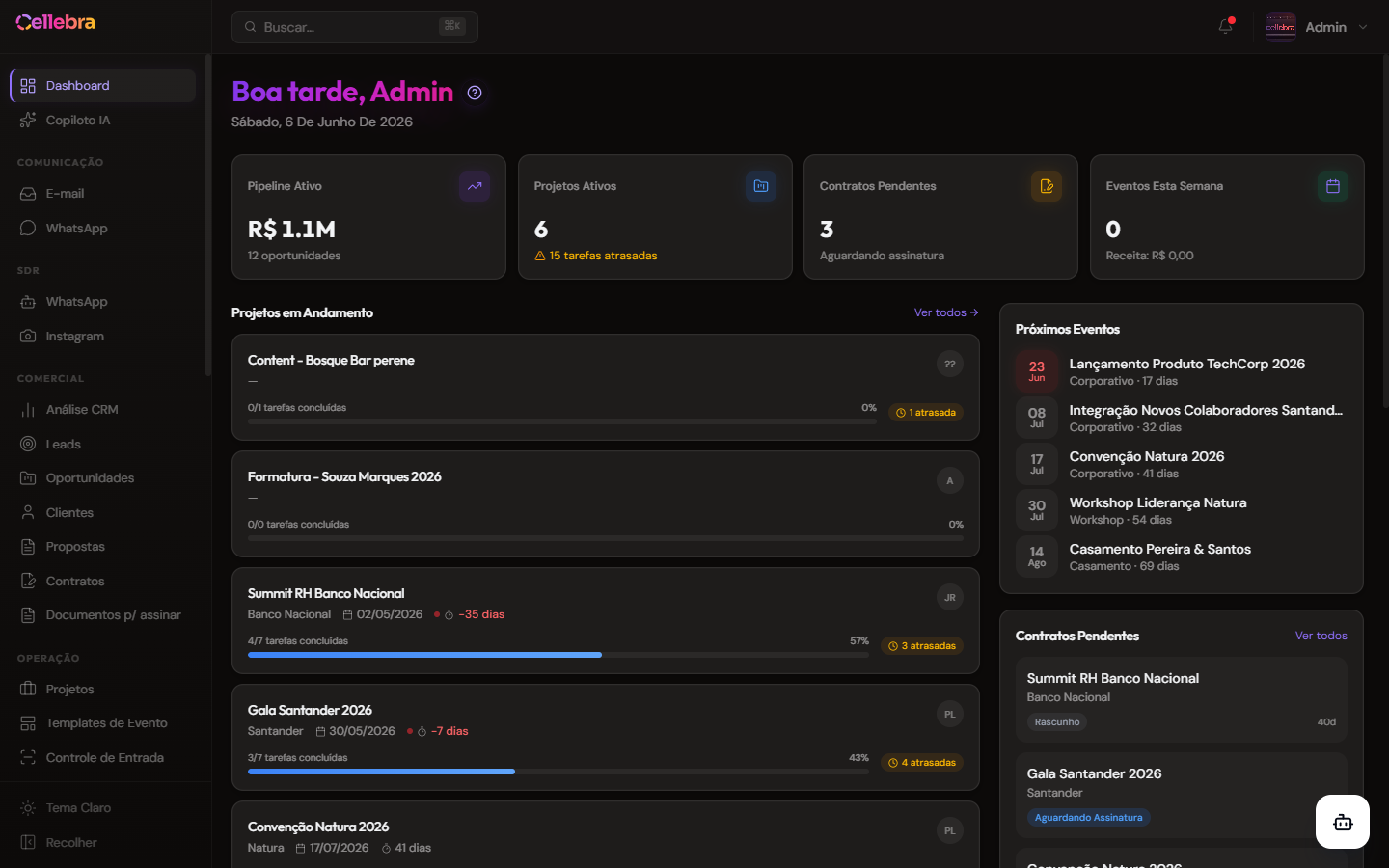Viewport: 1389px width, 868px height.
Task: Open the chatbot assistant floating button
Action: point(1343,822)
